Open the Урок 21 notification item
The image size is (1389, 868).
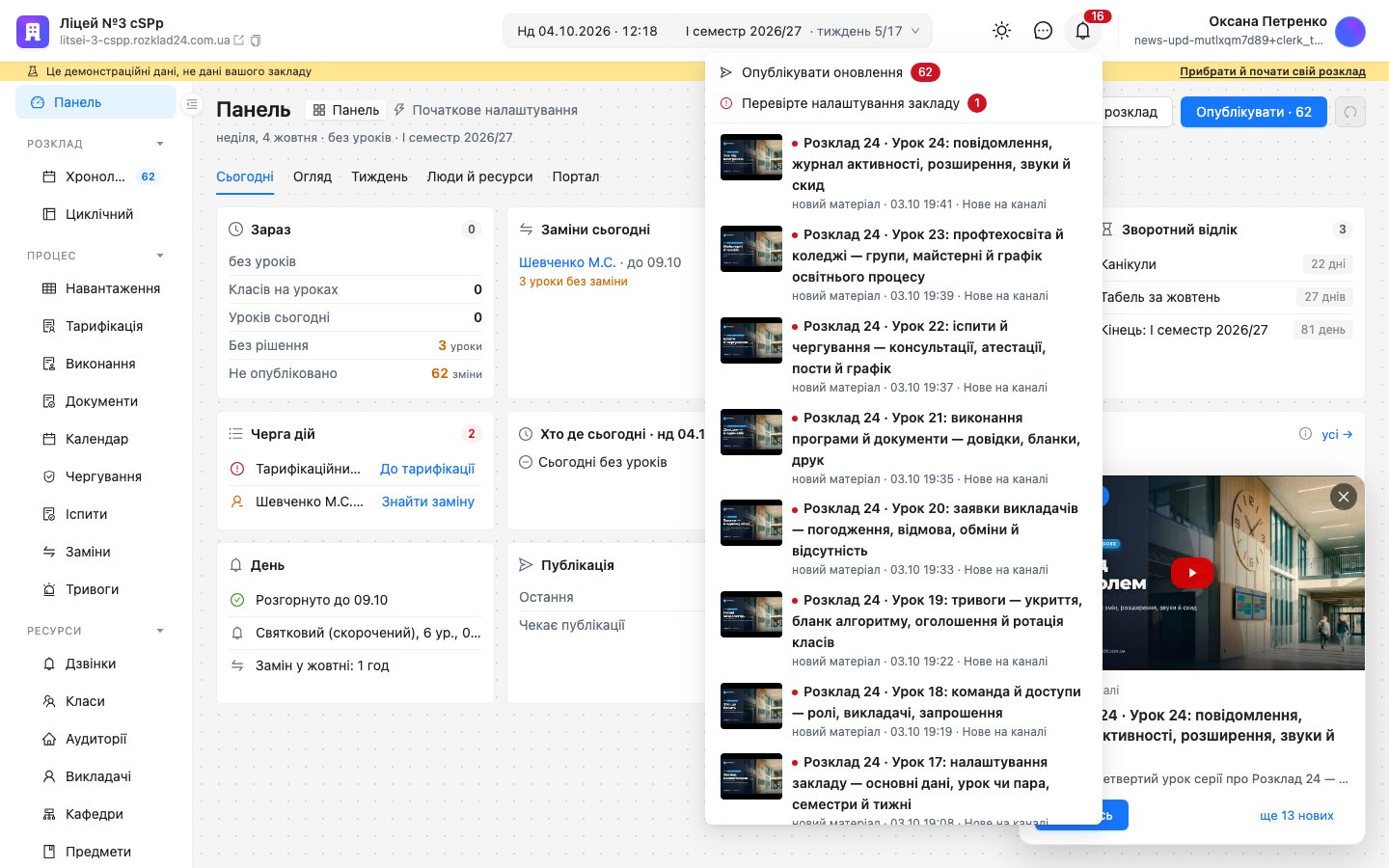[x=904, y=448]
